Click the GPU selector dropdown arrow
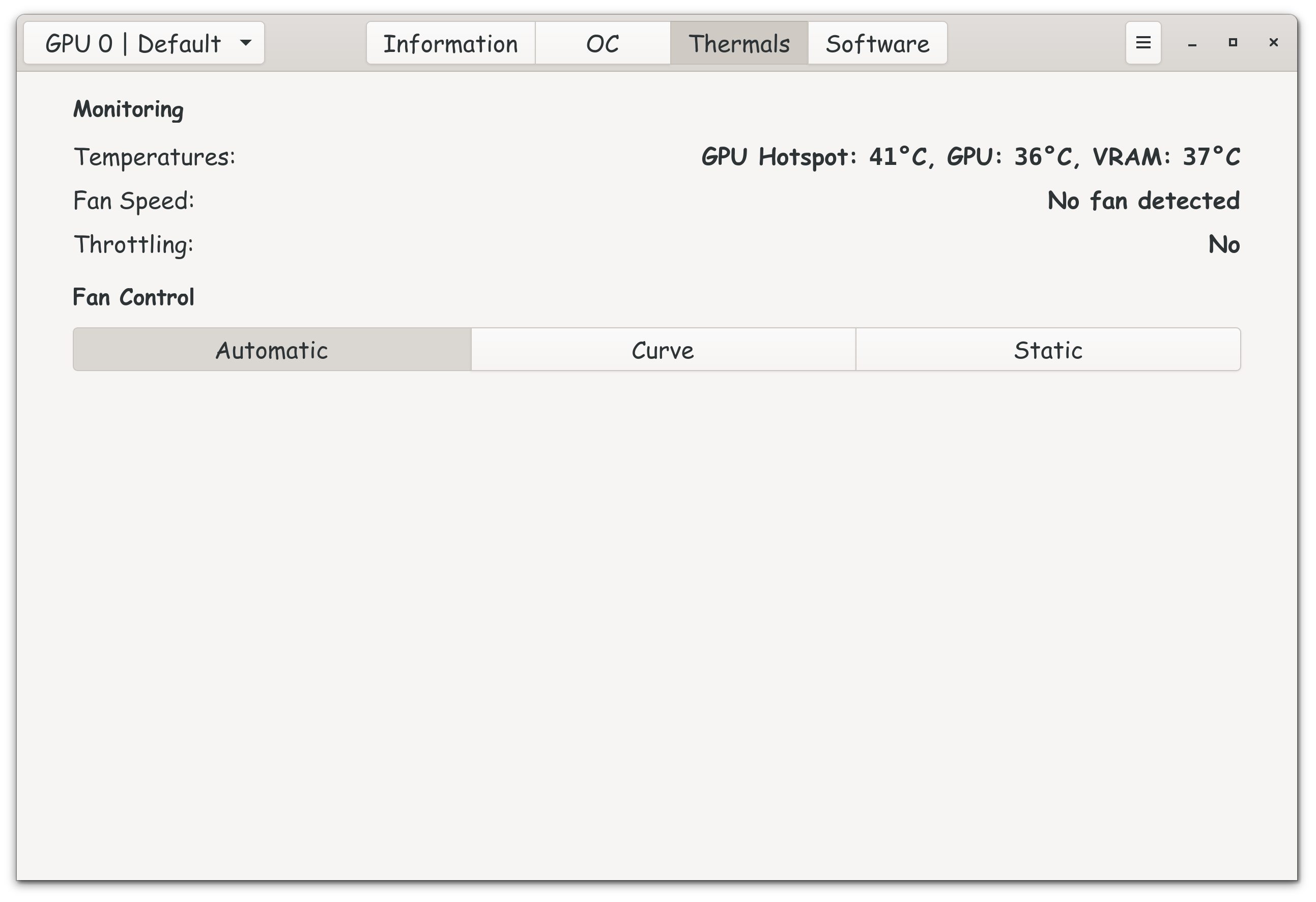The image size is (1316, 902). (x=246, y=43)
